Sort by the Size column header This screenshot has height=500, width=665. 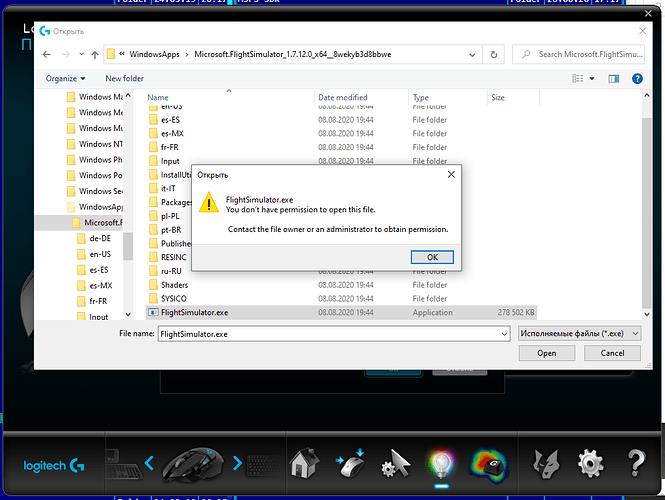click(x=498, y=98)
